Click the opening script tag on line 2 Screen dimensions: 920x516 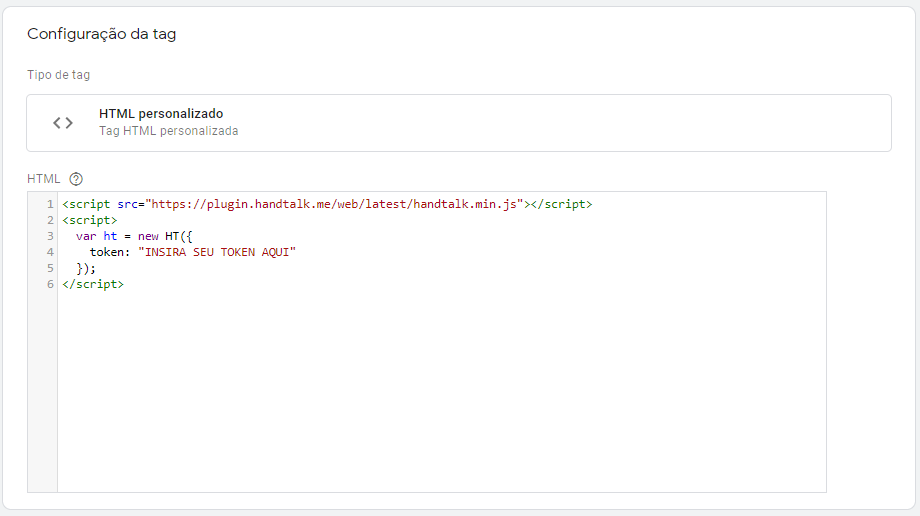(90, 220)
